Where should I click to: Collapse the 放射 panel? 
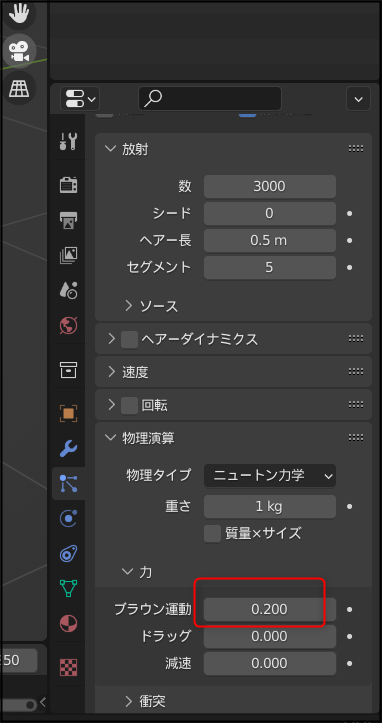tap(110, 148)
